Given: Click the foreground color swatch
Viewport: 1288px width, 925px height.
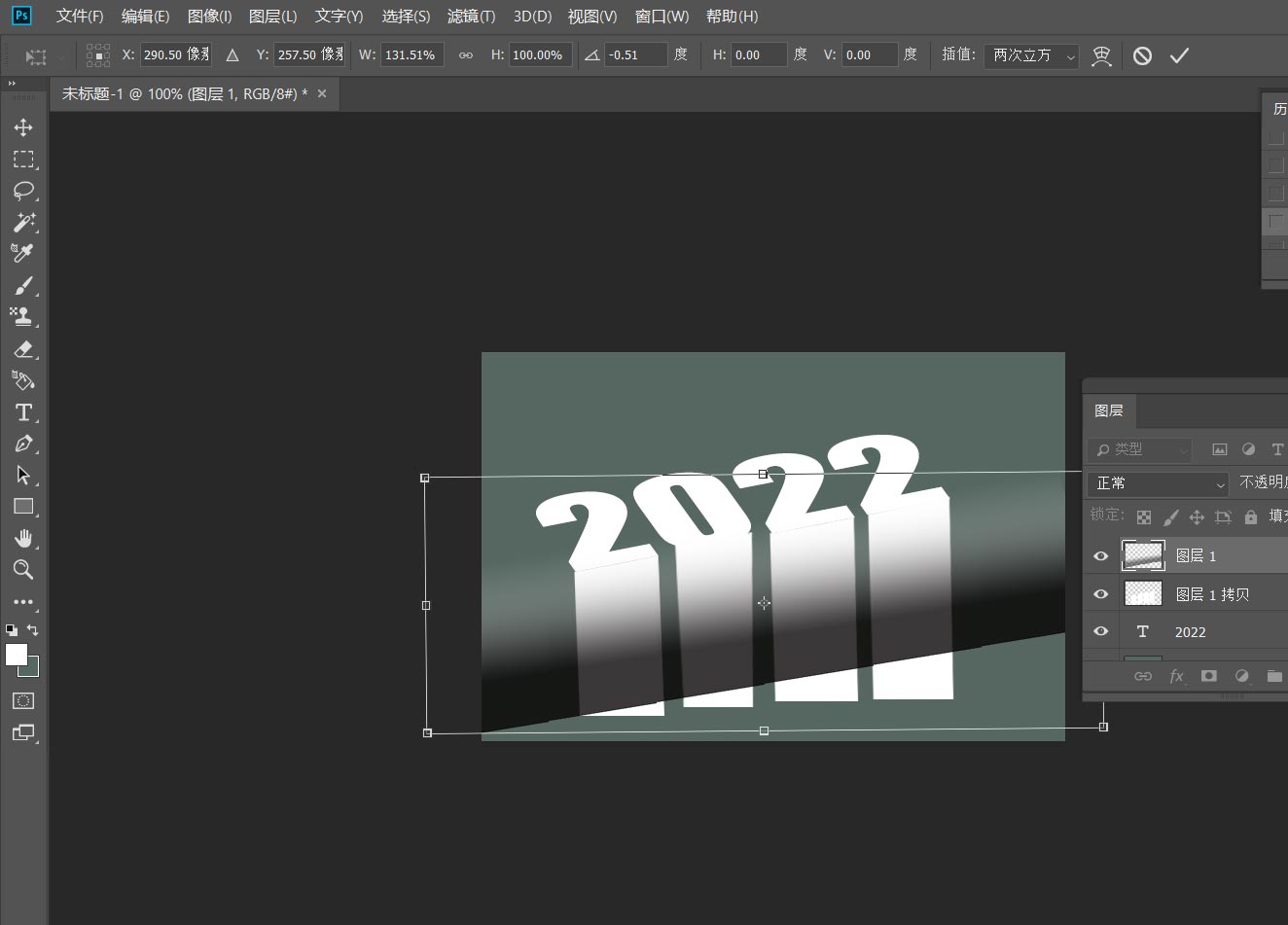Looking at the screenshot, I should (16, 655).
